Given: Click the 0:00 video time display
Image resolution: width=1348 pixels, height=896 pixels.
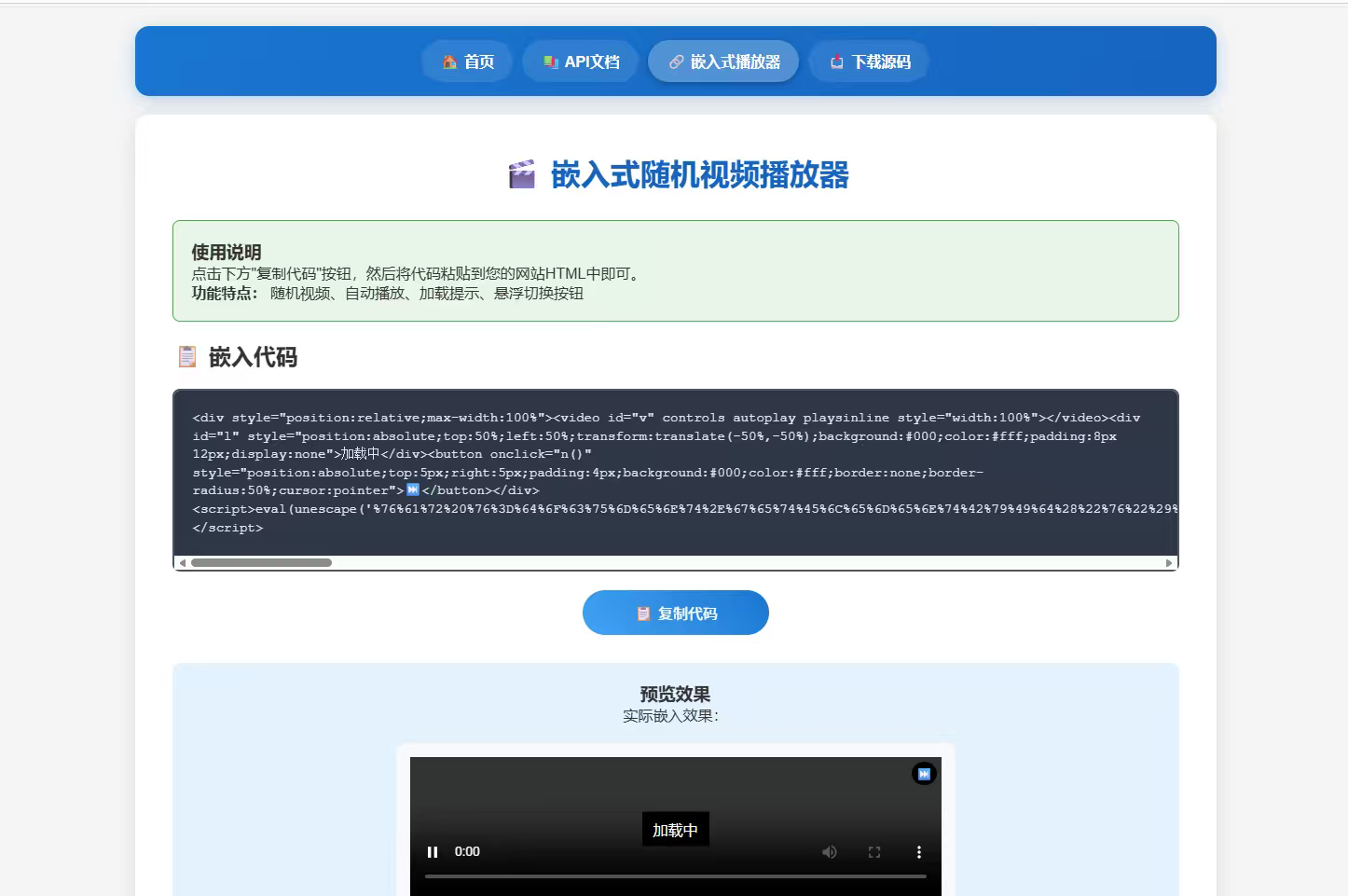Looking at the screenshot, I should click(x=467, y=852).
